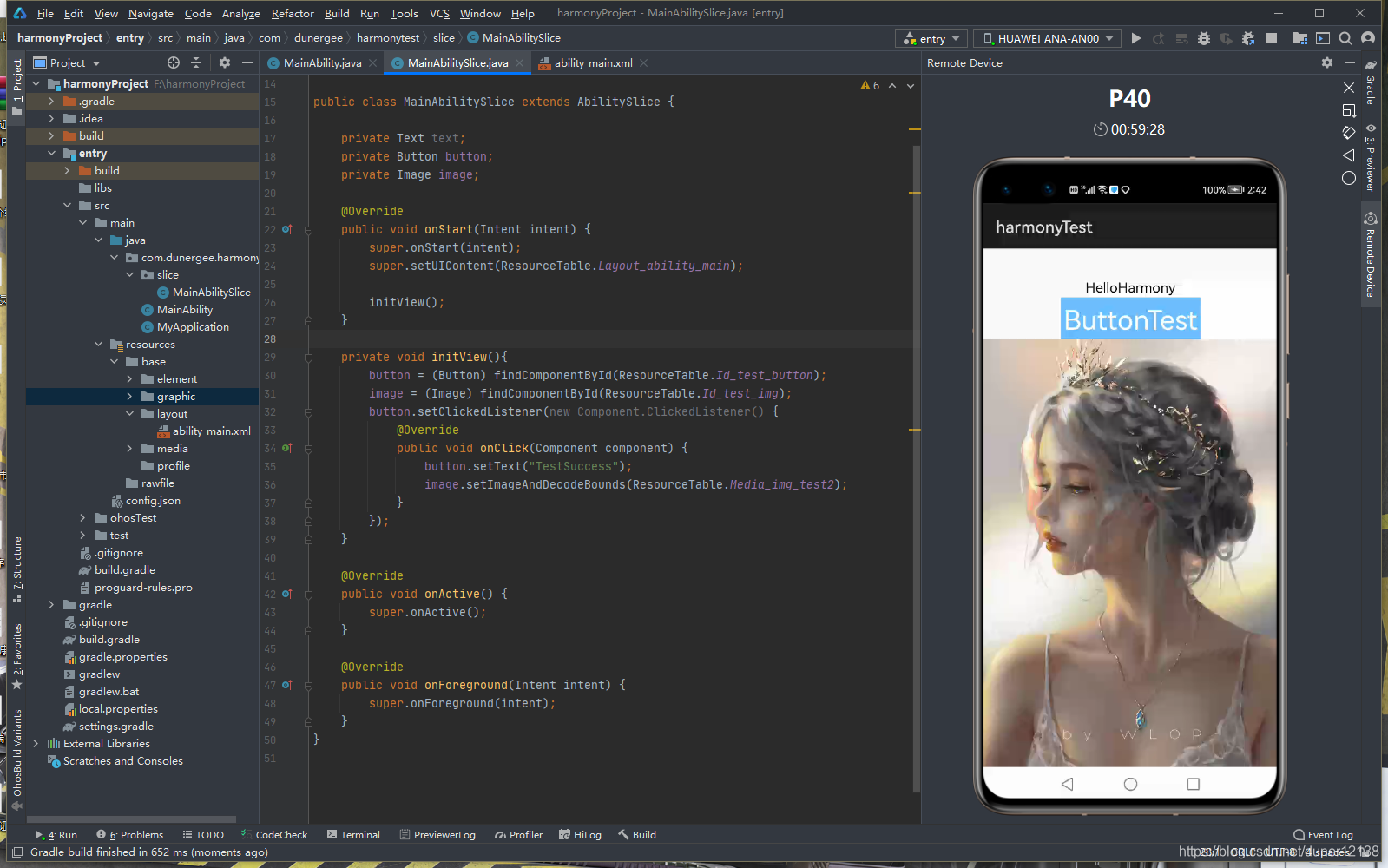
Task: Toggle the Gradle tool window strip button
Action: [1371, 82]
